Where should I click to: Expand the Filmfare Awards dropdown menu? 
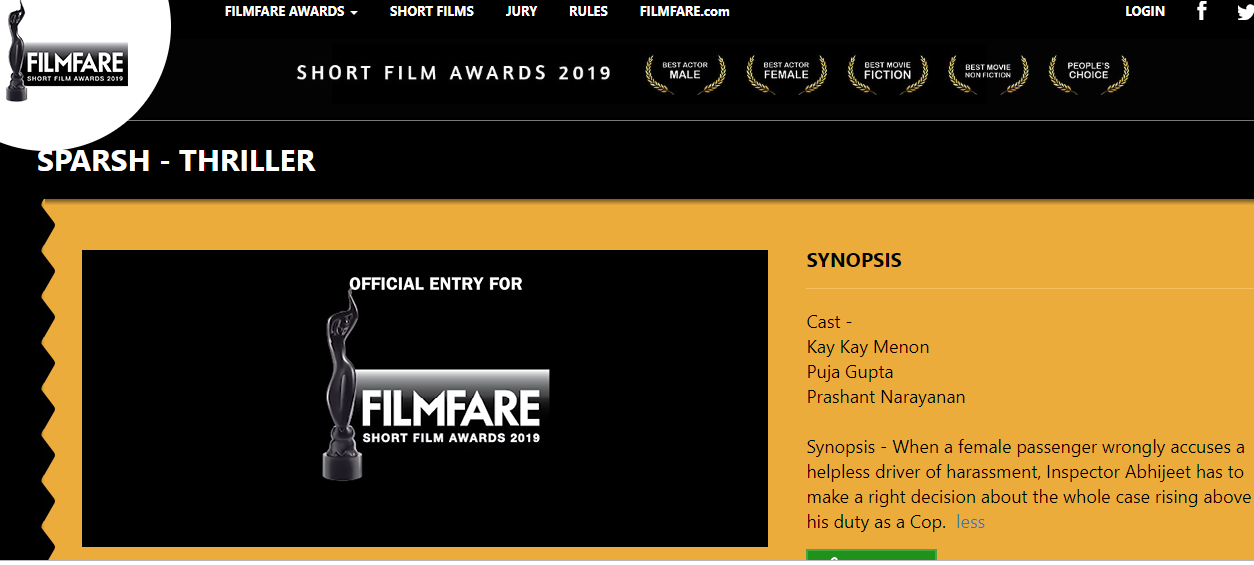[x=291, y=12]
